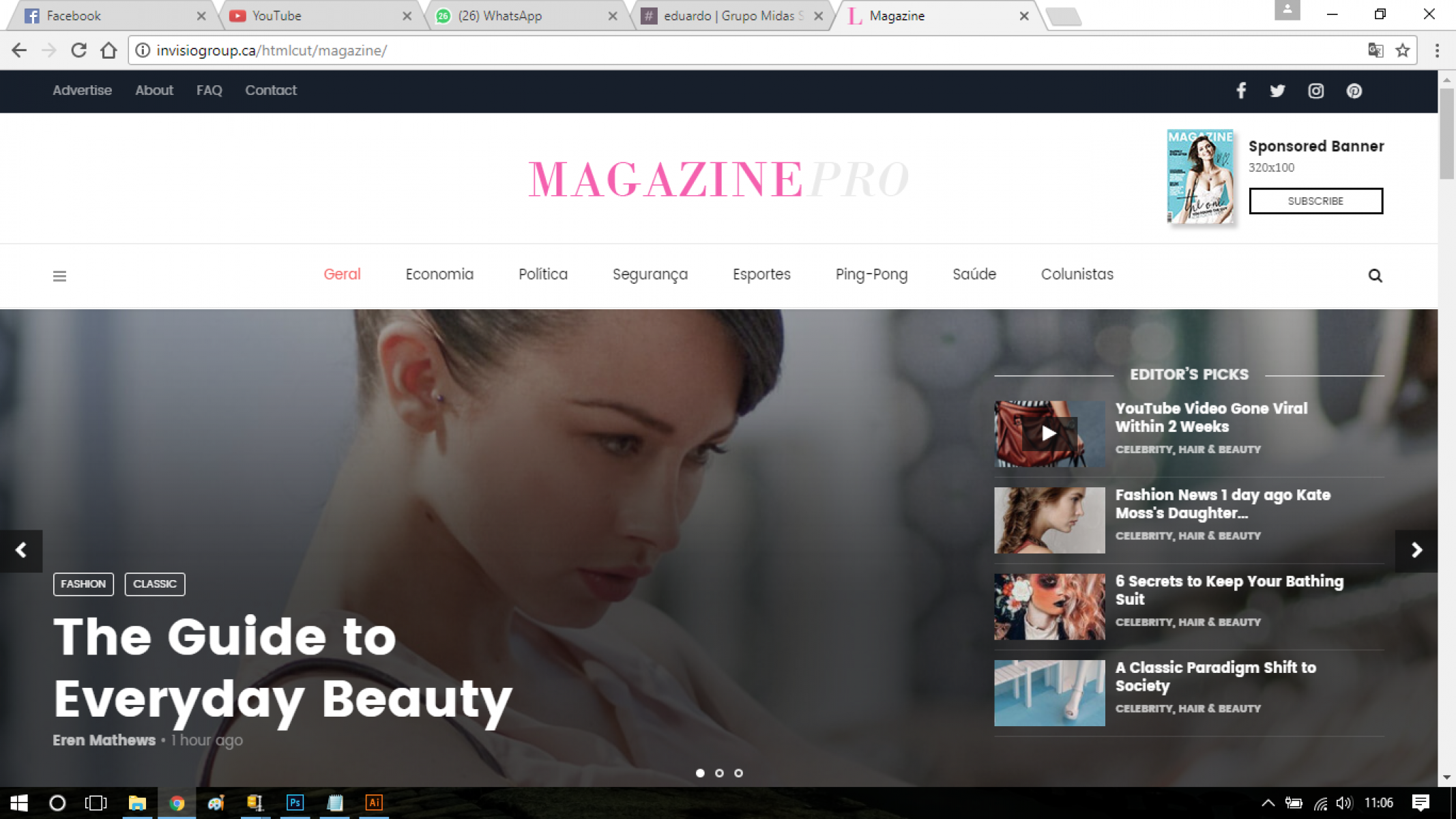Image resolution: width=1456 pixels, height=819 pixels.
Task: Close the Magazine browser tab
Action: point(1024,16)
